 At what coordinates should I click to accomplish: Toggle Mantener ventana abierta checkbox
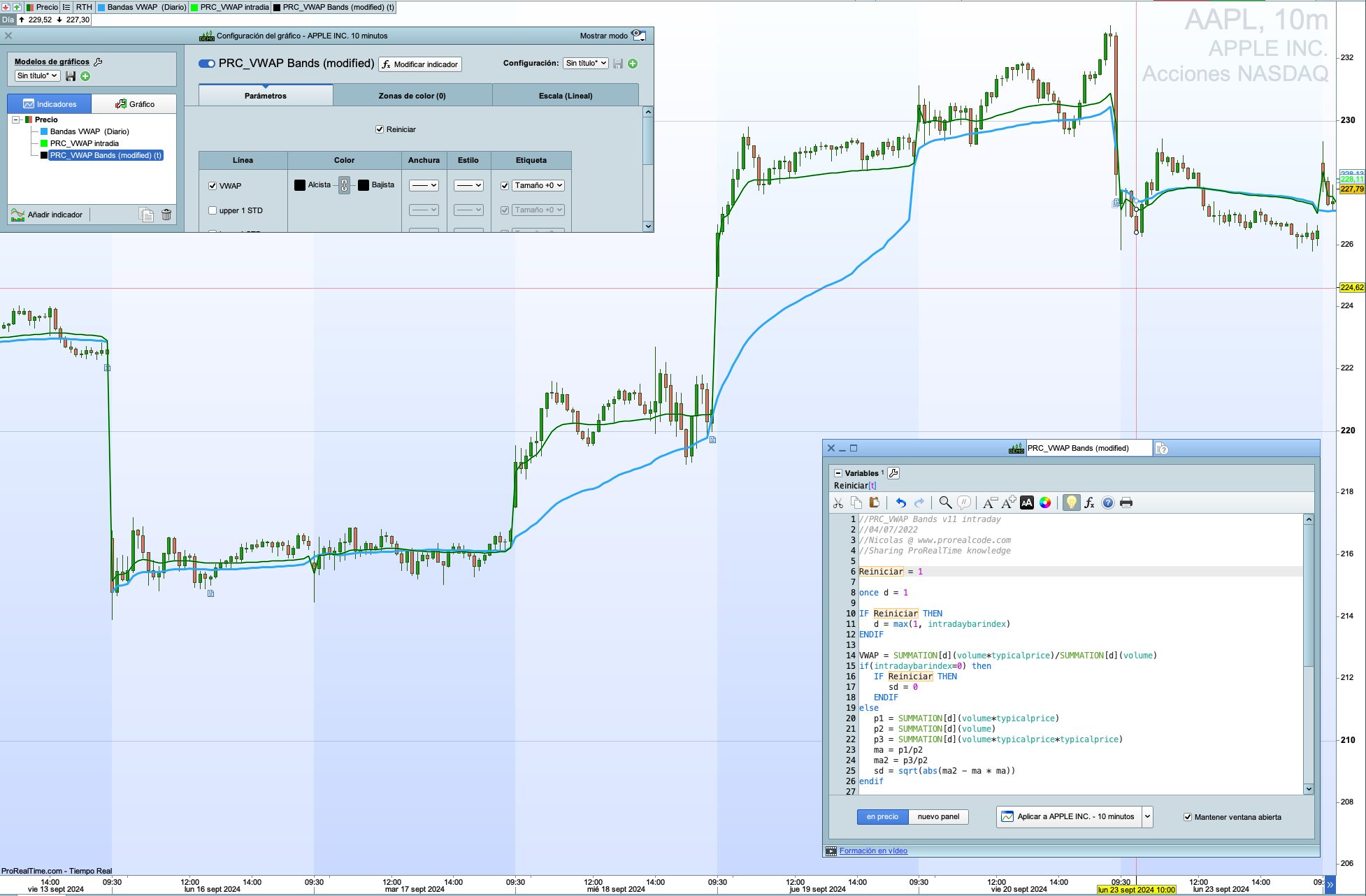click(x=1187, y=817)
